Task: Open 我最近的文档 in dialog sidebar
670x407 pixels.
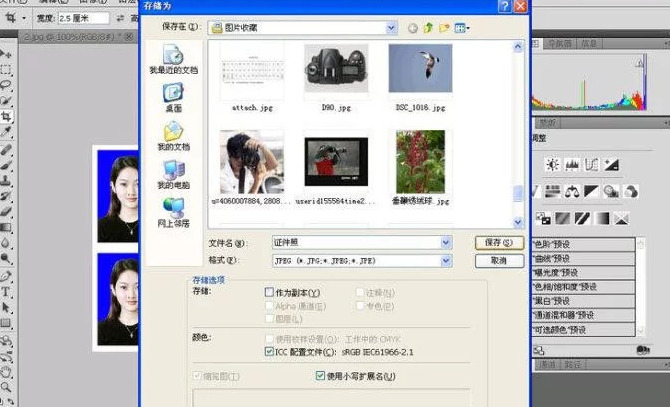Action: (x=173, y=60)
